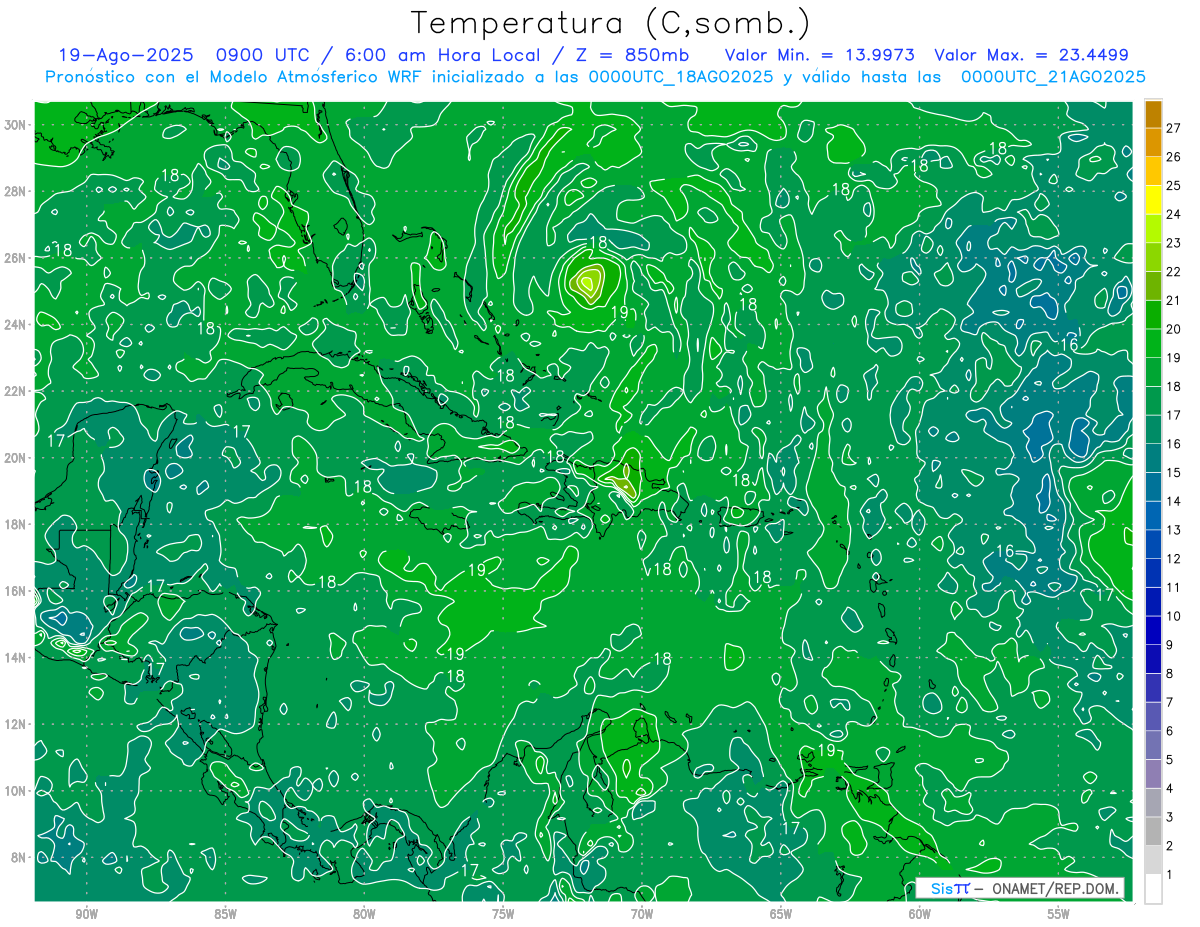Select the "0000UTC_21AGO2025" valid-until time text

click(1053, 76)
